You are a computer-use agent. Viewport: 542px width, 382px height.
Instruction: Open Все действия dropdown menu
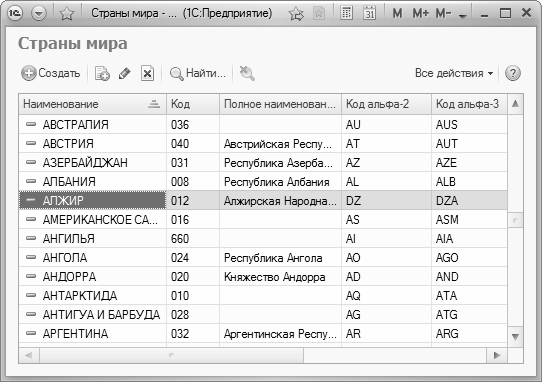454,73
